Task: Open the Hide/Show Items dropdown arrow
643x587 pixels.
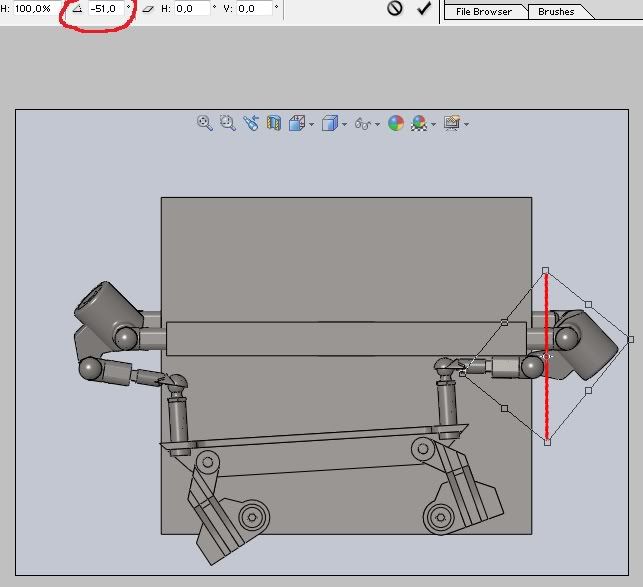Action: [x=377, y=124]
